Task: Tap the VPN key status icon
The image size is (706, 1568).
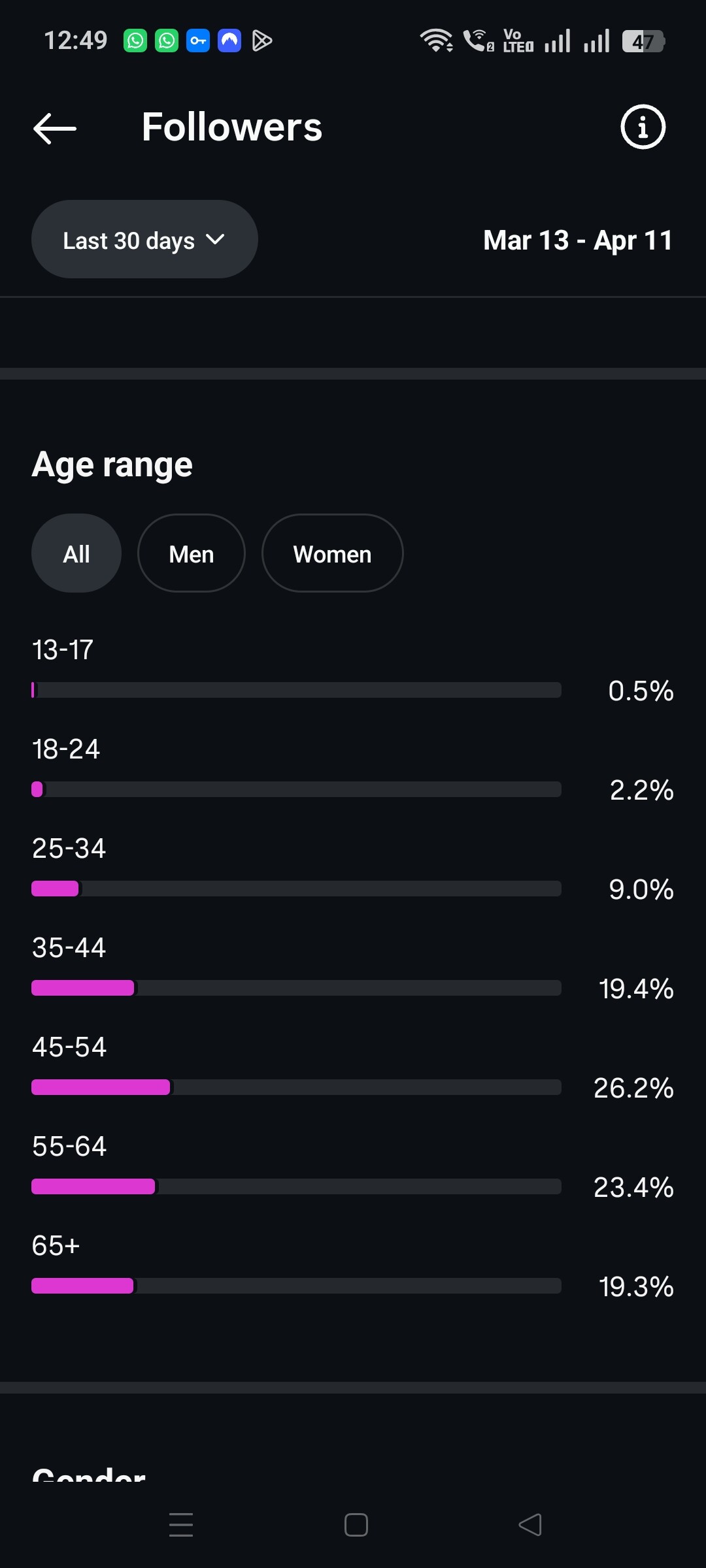Action: click(x=198, y=41)
